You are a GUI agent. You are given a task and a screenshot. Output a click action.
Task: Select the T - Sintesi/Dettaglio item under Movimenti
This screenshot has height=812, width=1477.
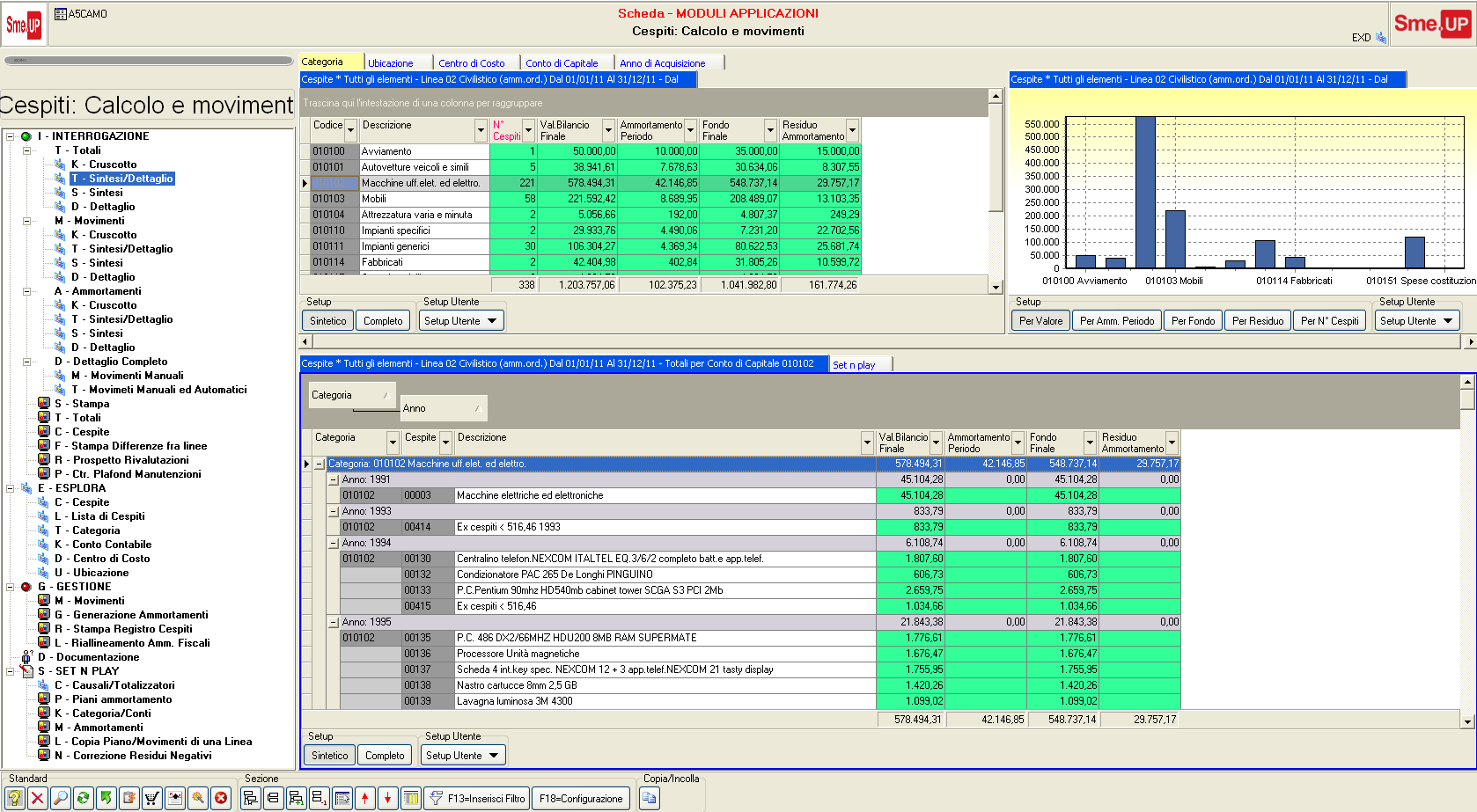122,249
